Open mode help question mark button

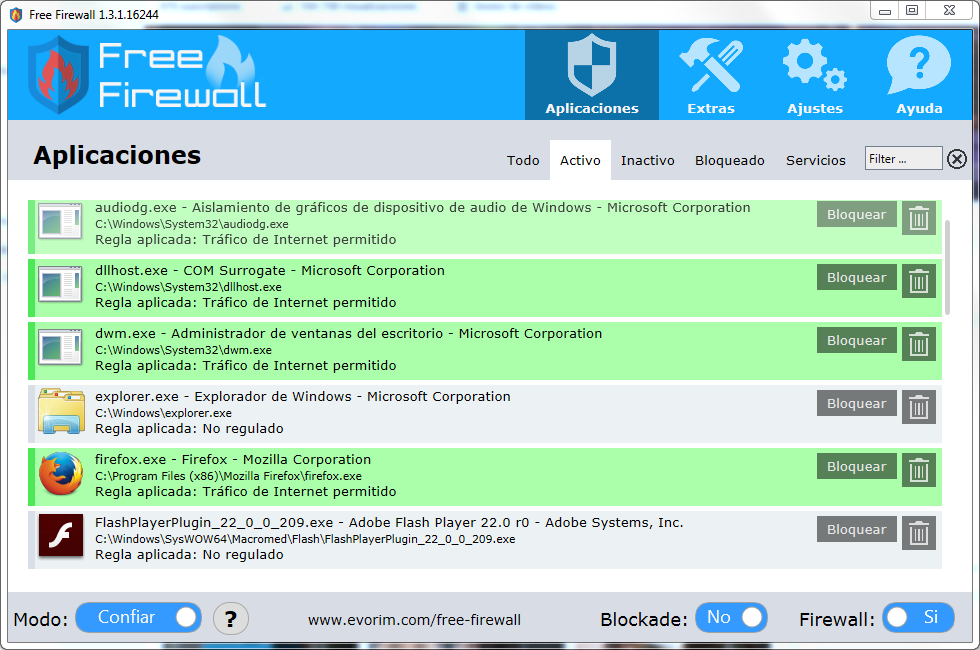tap(231, 619)
